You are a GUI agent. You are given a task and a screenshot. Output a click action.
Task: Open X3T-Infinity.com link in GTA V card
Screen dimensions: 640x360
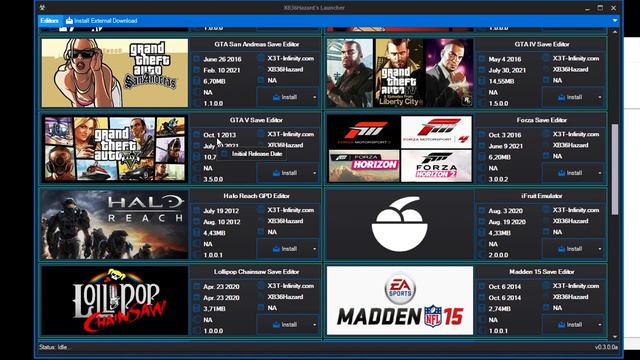[x=291, y=134]
